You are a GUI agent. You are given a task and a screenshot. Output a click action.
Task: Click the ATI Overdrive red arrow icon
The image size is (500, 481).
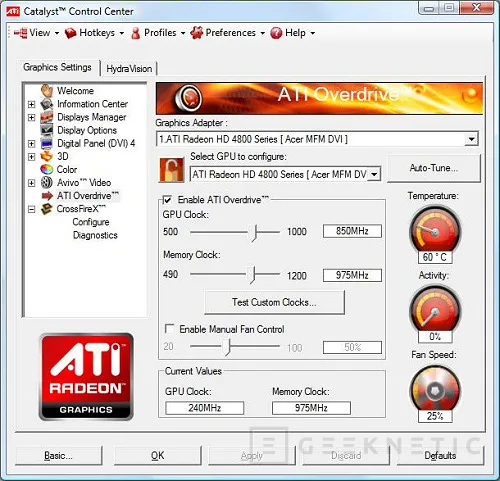[x=47, y=196]
